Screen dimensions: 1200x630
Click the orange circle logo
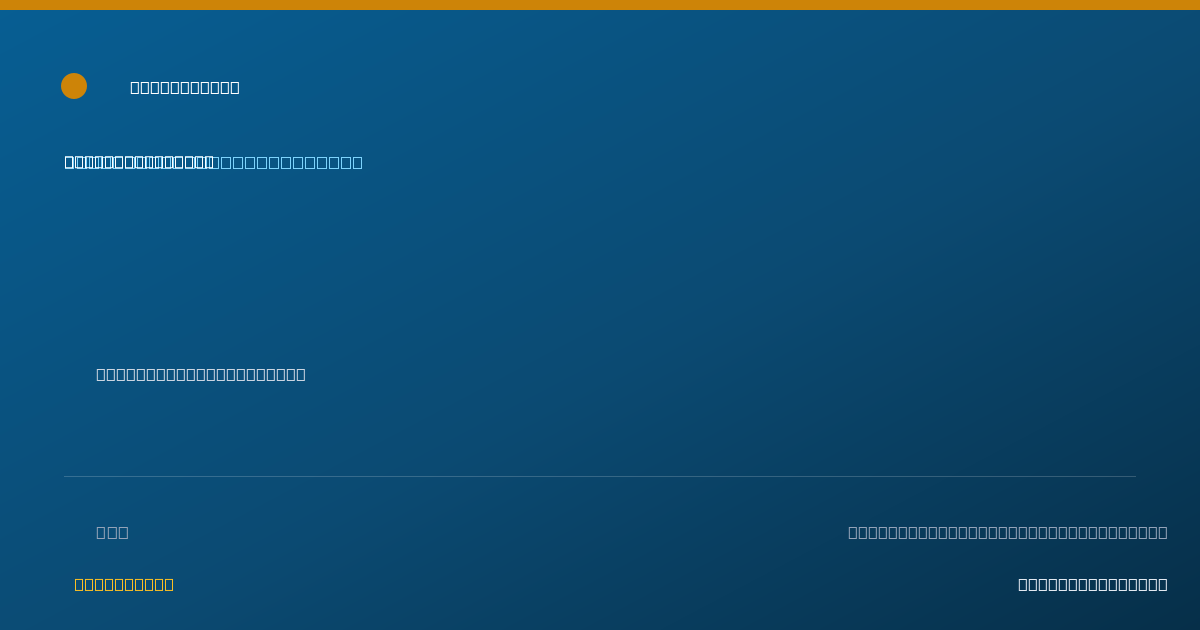tap(74, 86)
